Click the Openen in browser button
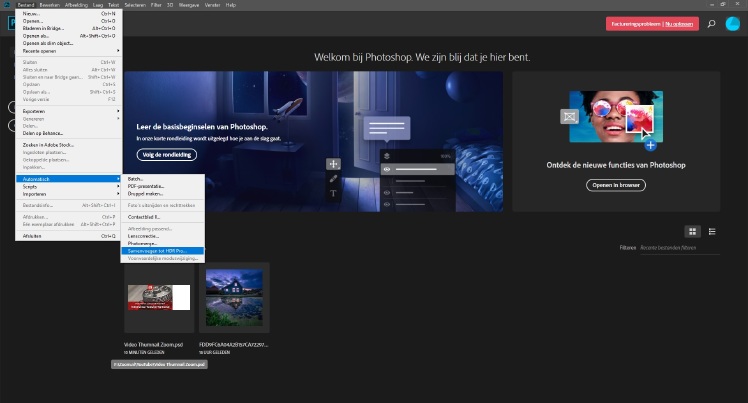The width and height of the screenshot is (748, 403). coord(616,185)
